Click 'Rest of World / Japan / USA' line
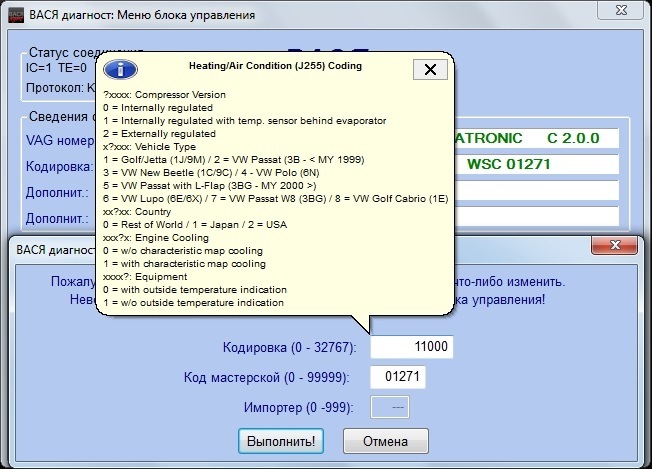Viewport: 652px width, 469px height. [195, 225]
